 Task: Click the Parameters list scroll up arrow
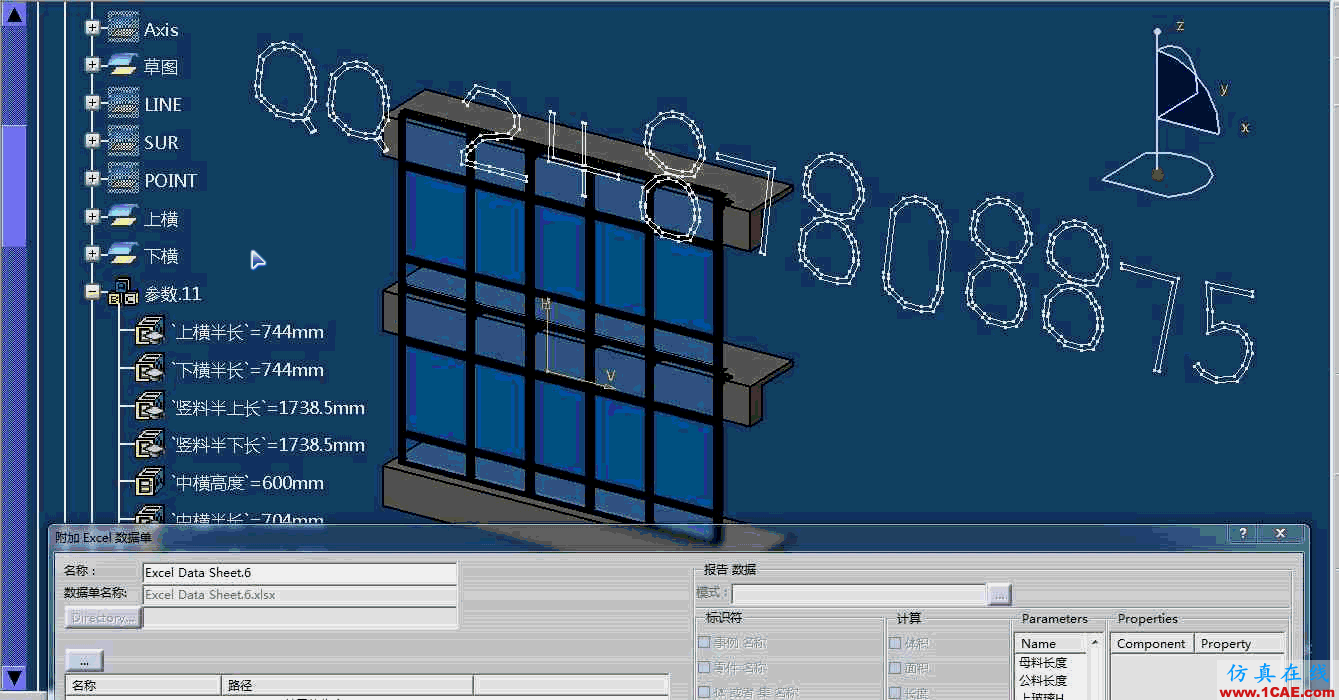[x=1095, y=643]
